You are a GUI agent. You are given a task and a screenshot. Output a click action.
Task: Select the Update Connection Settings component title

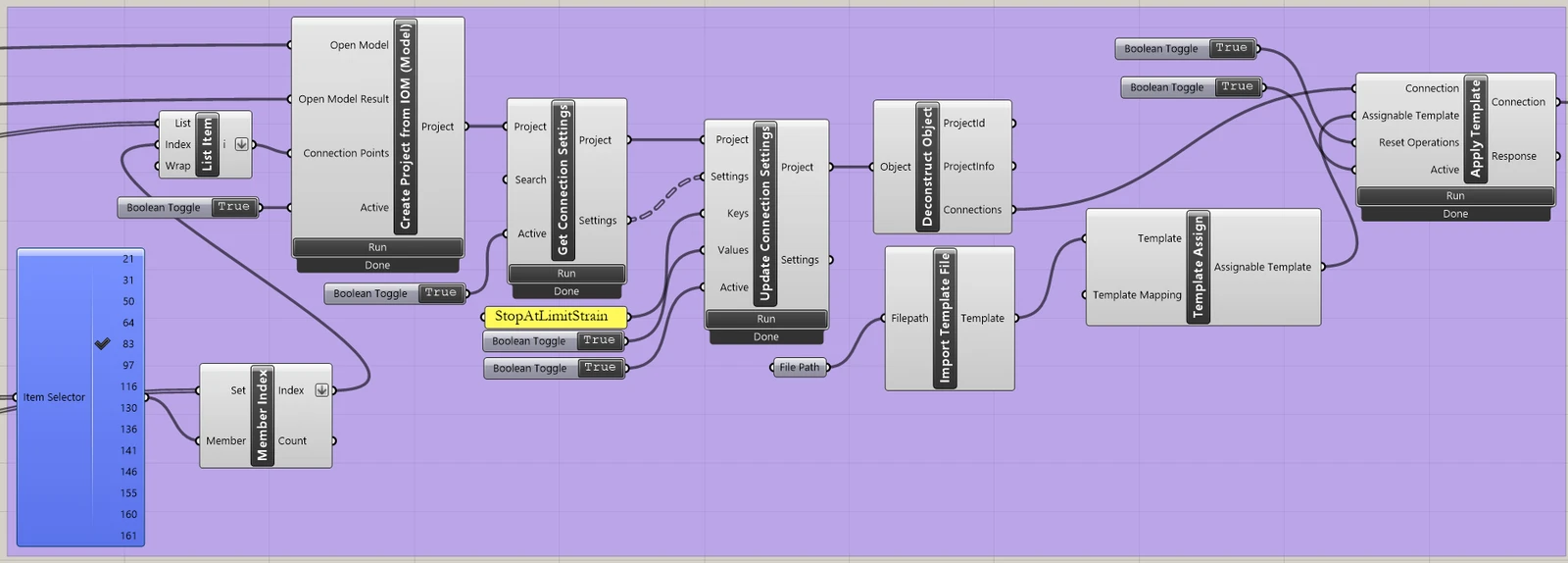click(765, 212)
